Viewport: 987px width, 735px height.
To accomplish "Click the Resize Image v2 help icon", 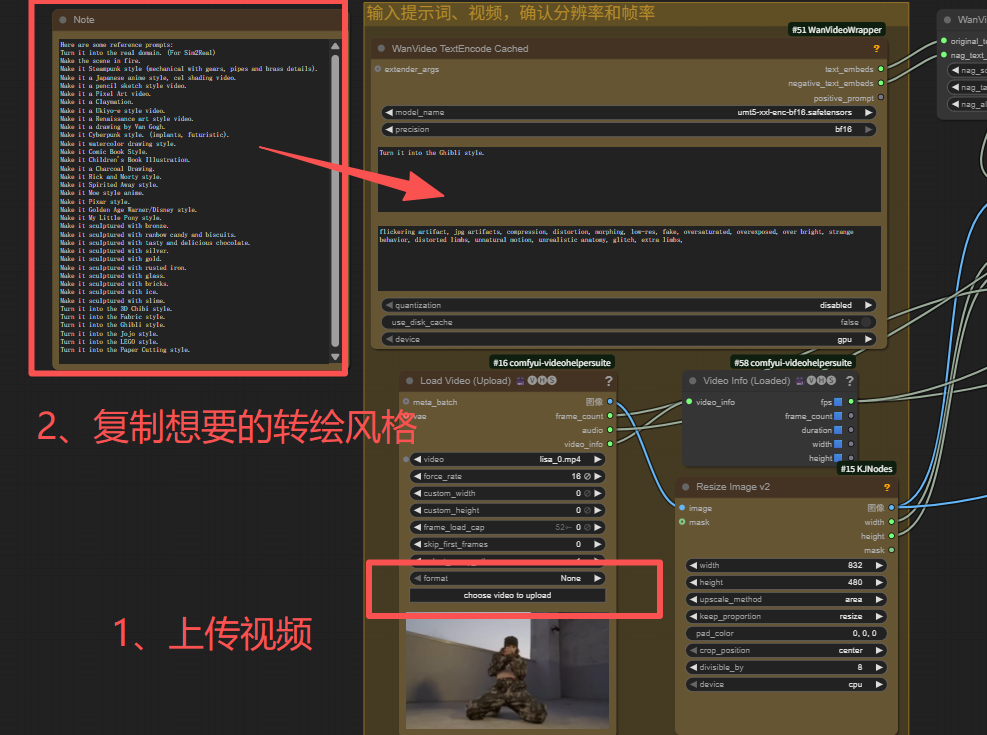I will (x=886, y=487).
